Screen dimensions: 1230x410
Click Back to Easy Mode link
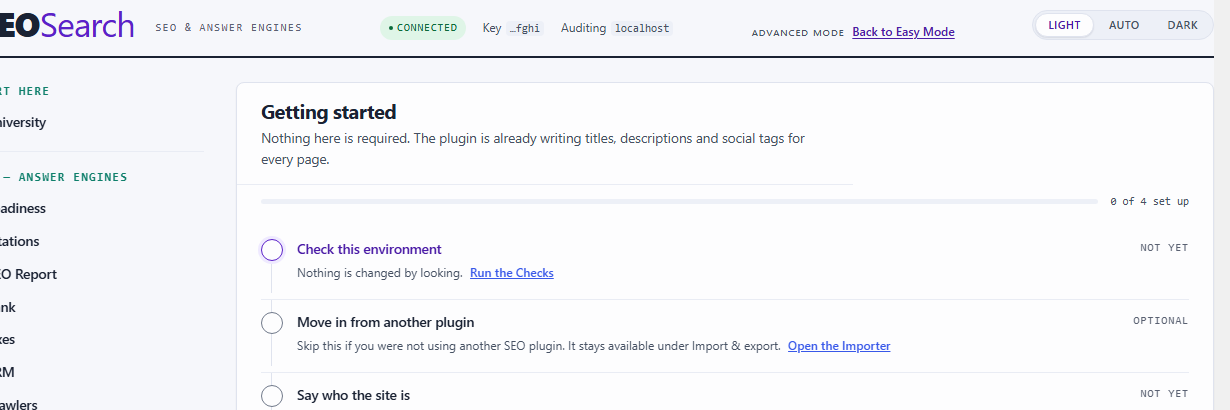pyautogui.click(x=903, y=32)
